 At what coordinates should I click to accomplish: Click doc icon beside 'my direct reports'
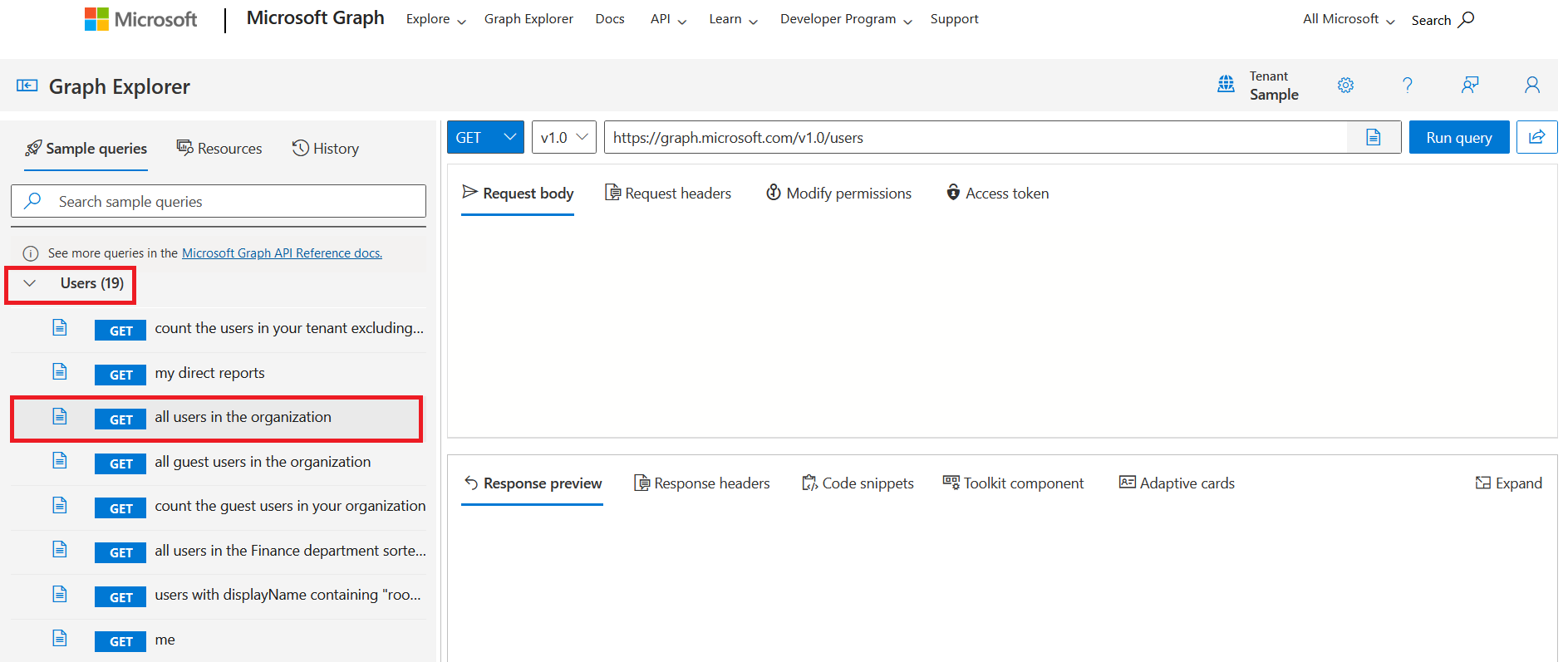point(60,371)
